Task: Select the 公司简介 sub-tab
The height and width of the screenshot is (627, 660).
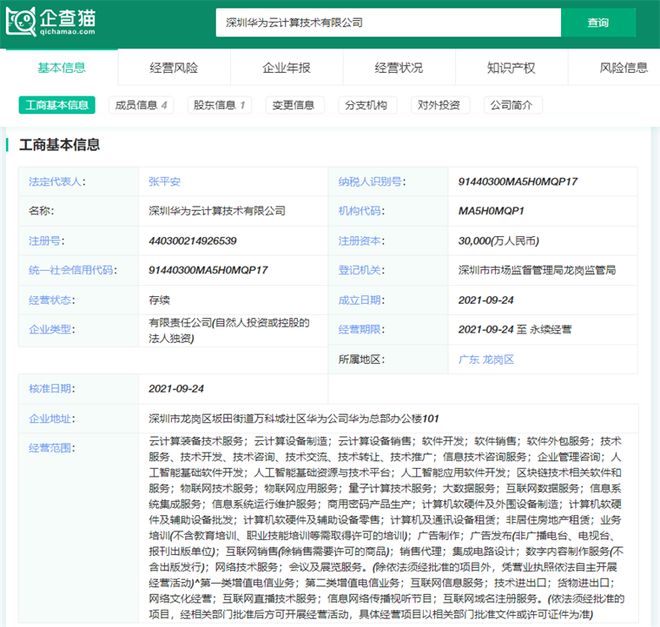Action: point(511,105)
